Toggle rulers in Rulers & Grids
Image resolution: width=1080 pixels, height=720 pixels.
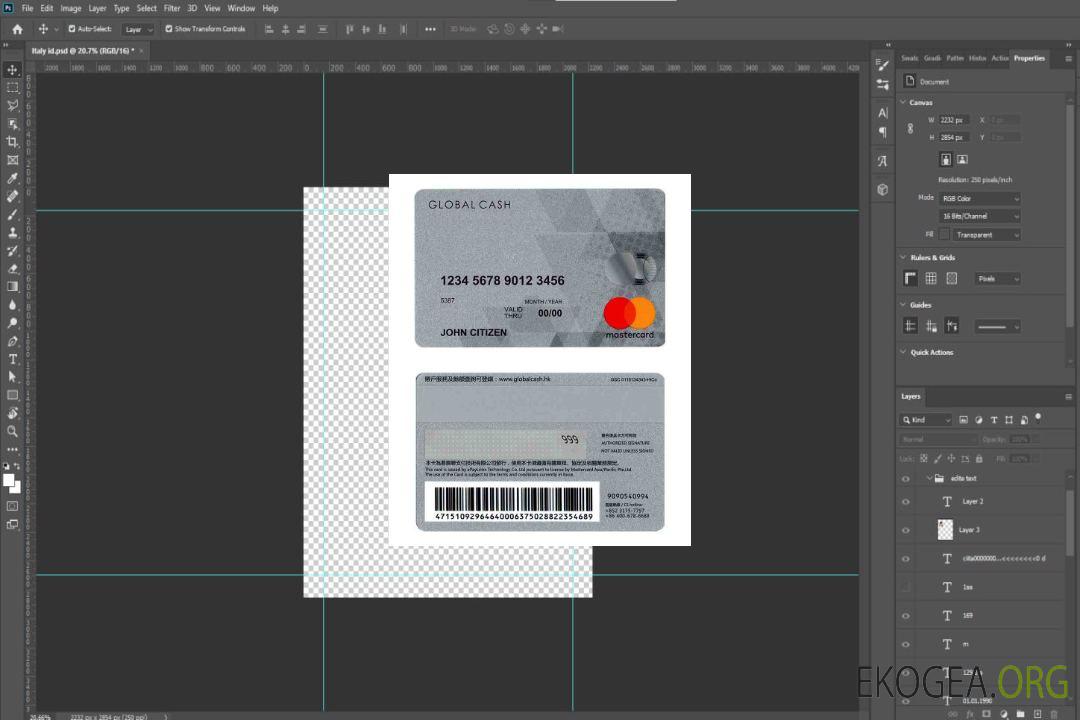pyautogui.click(x=911, y=278)
